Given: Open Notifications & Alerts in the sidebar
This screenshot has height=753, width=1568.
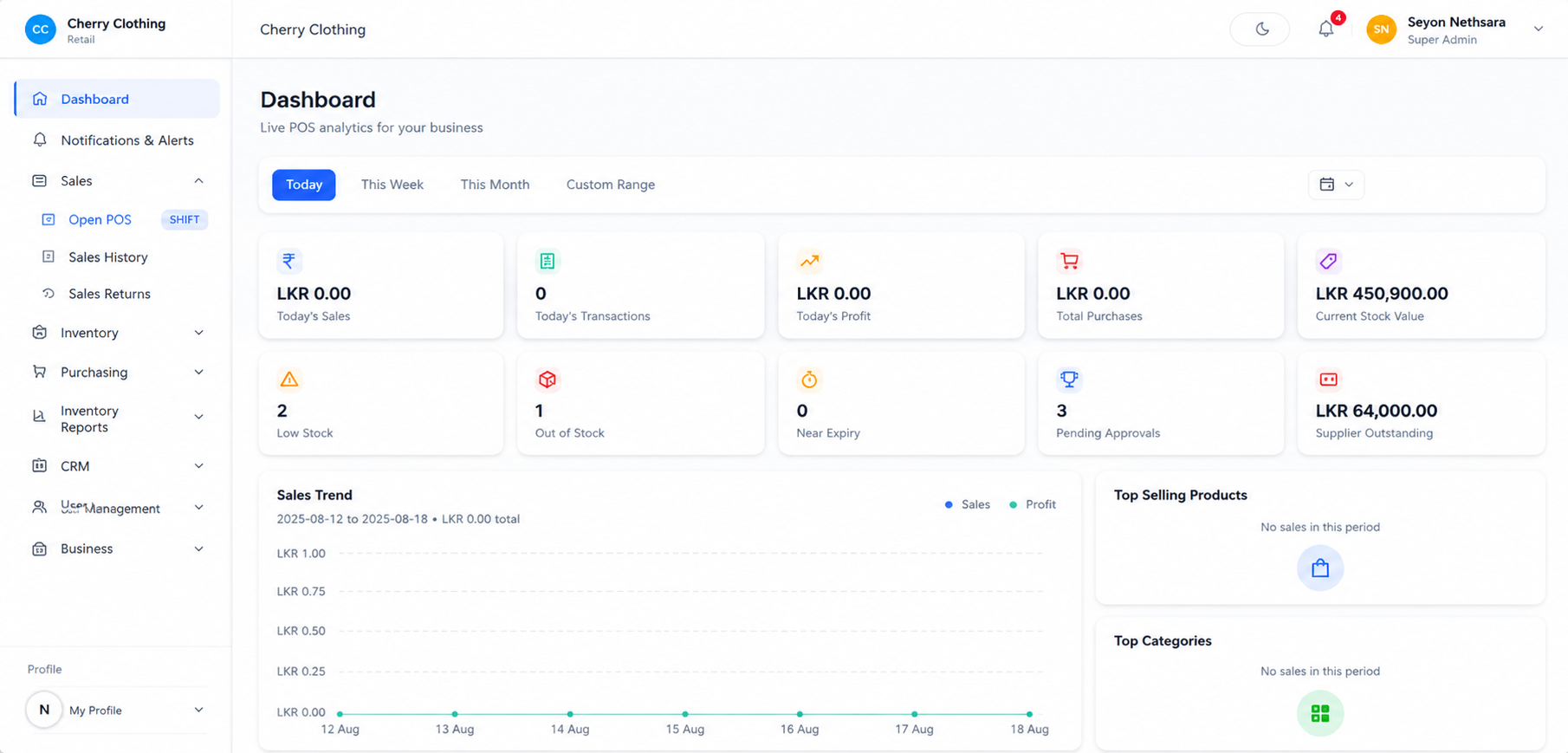Looking at the screenshot, I should tap(117, 140).
